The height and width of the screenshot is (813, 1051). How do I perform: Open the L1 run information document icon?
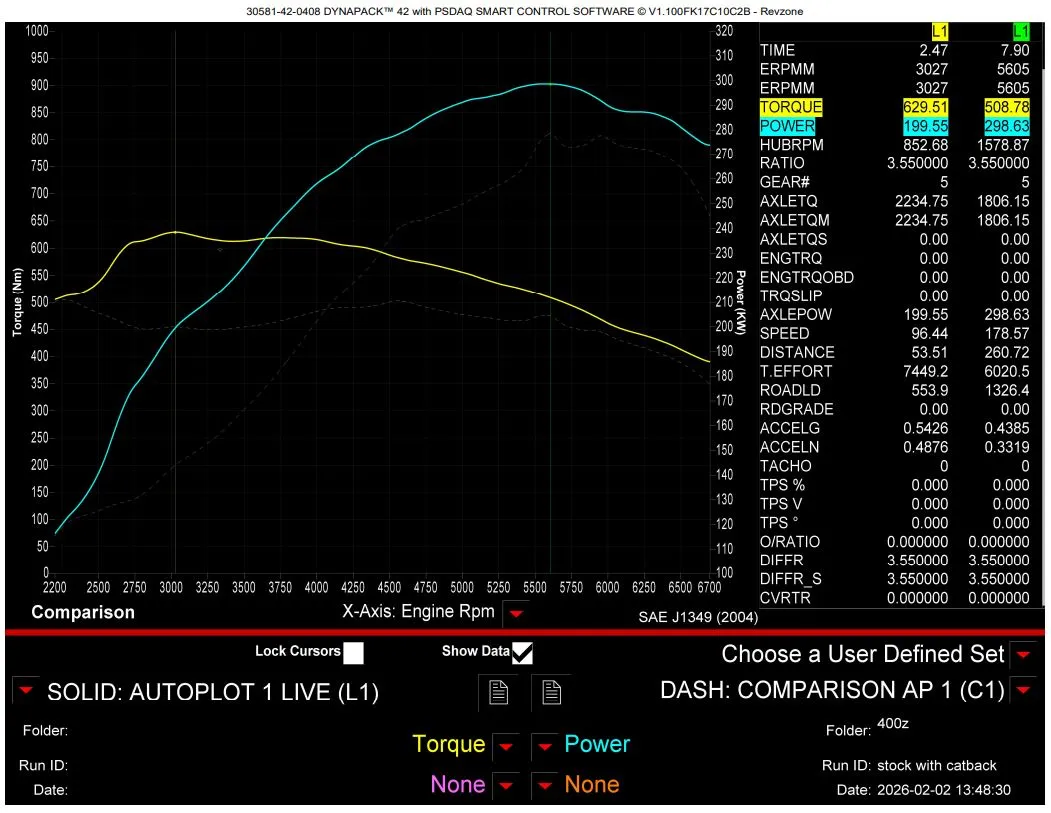click(499, 692)
